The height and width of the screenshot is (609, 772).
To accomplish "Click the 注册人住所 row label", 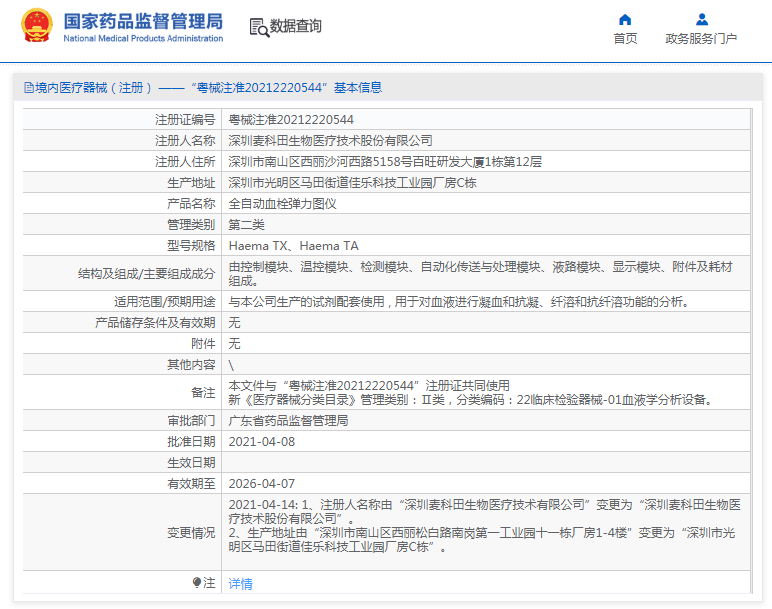I will point(185,162).
